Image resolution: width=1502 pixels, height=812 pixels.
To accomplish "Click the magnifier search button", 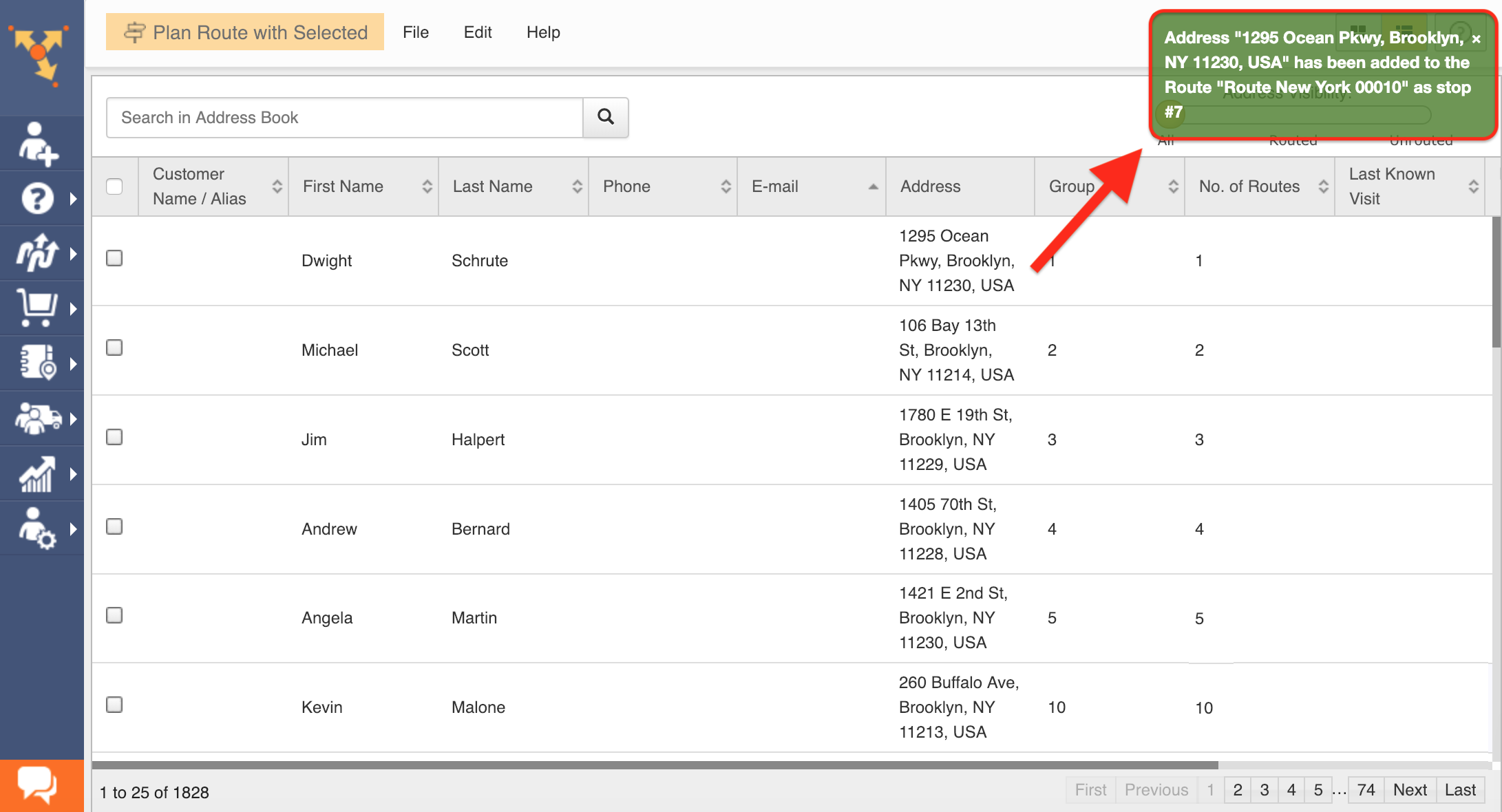I will pos(605,117).
